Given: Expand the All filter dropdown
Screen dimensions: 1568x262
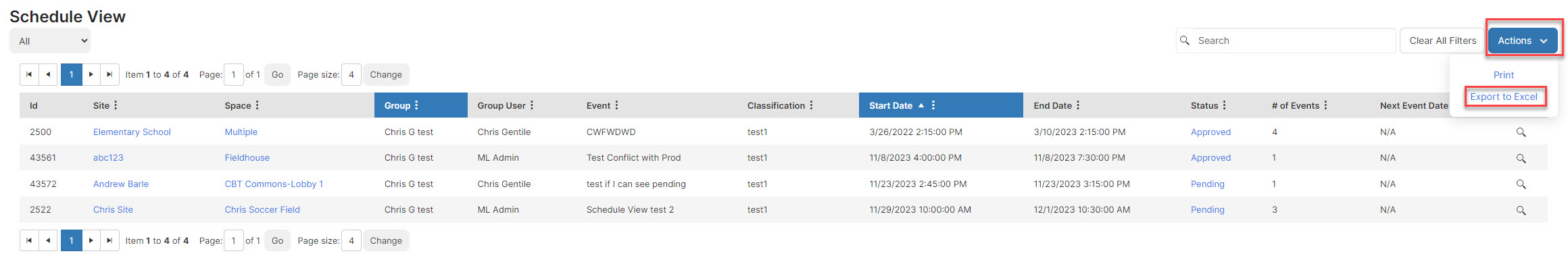Looking at the screenshot, I should (x=50, y=41).
